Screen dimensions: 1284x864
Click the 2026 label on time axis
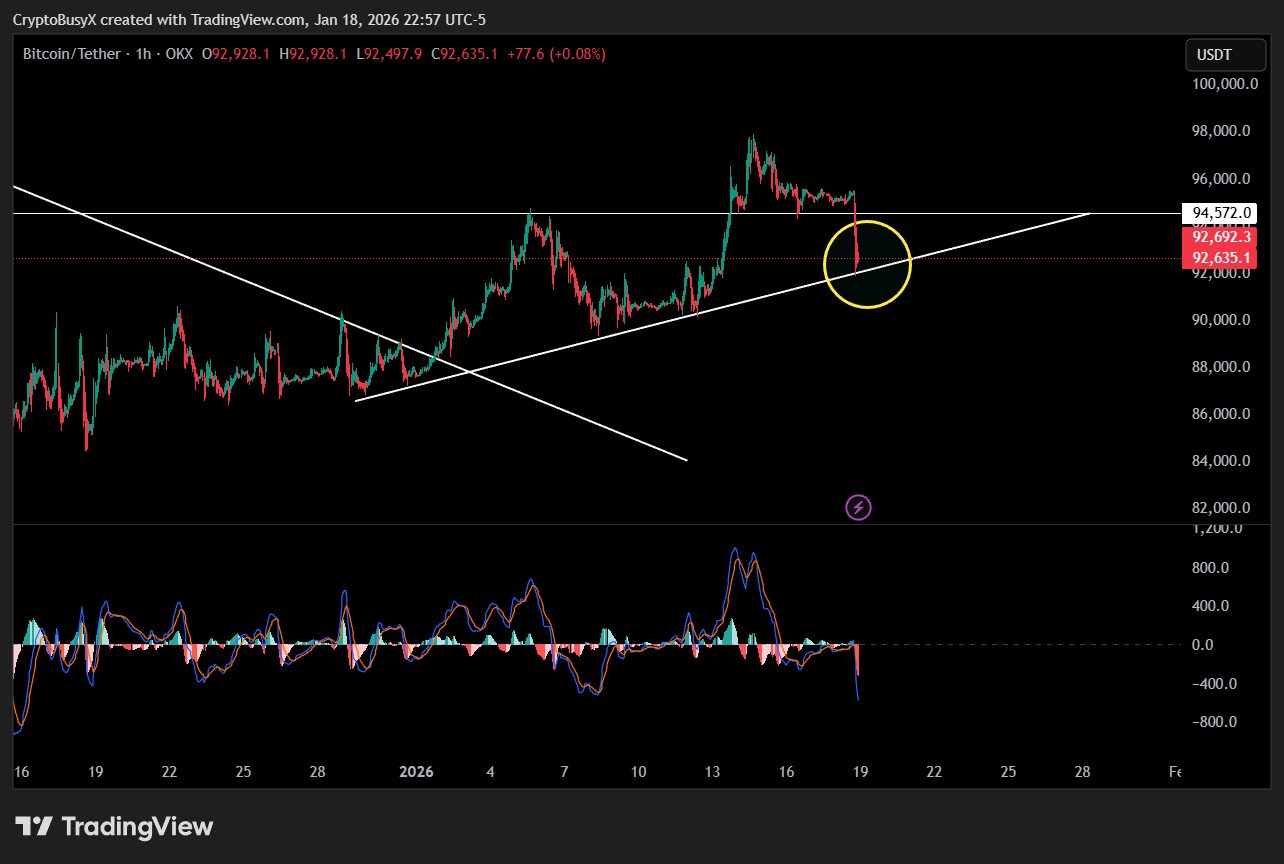[x=416, y=772]
